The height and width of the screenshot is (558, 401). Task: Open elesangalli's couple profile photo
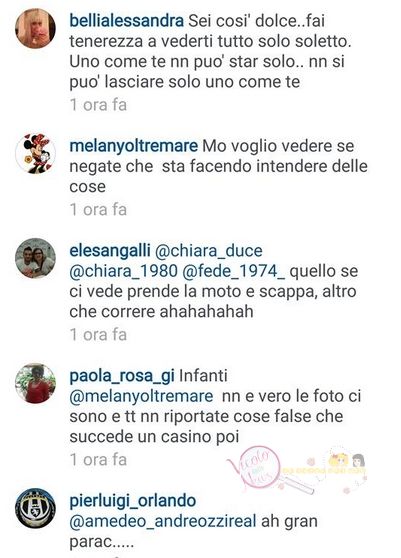(x=35, y=258)
